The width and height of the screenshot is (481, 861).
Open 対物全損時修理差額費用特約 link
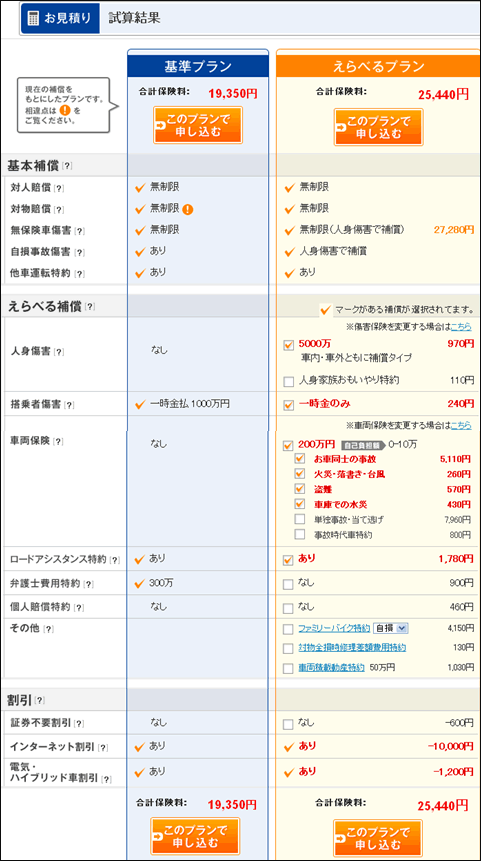click(x=352, y=648)
